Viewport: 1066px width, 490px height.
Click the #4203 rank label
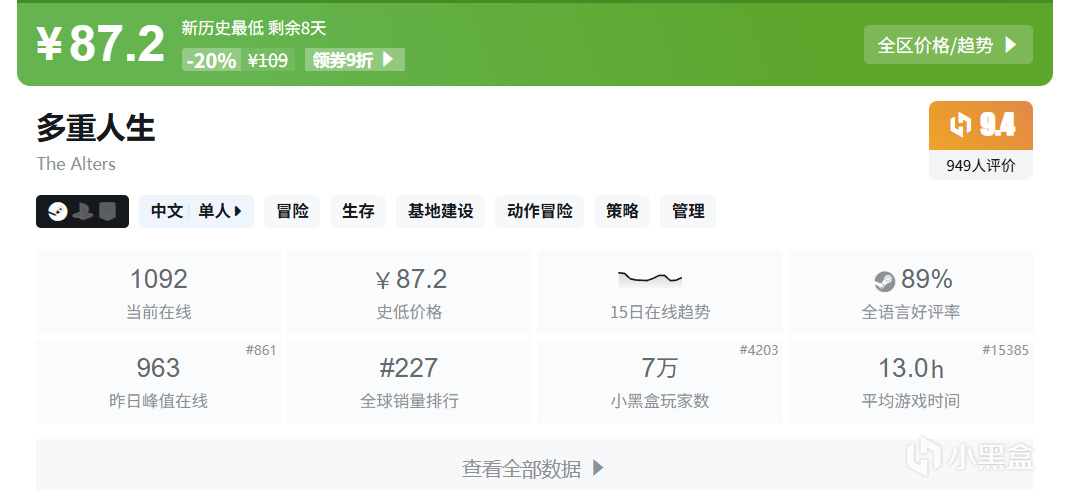coord(759,351)
